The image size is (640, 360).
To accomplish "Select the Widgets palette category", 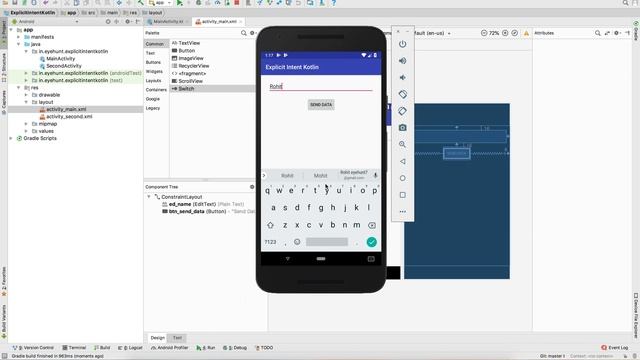I will [154, 71].
